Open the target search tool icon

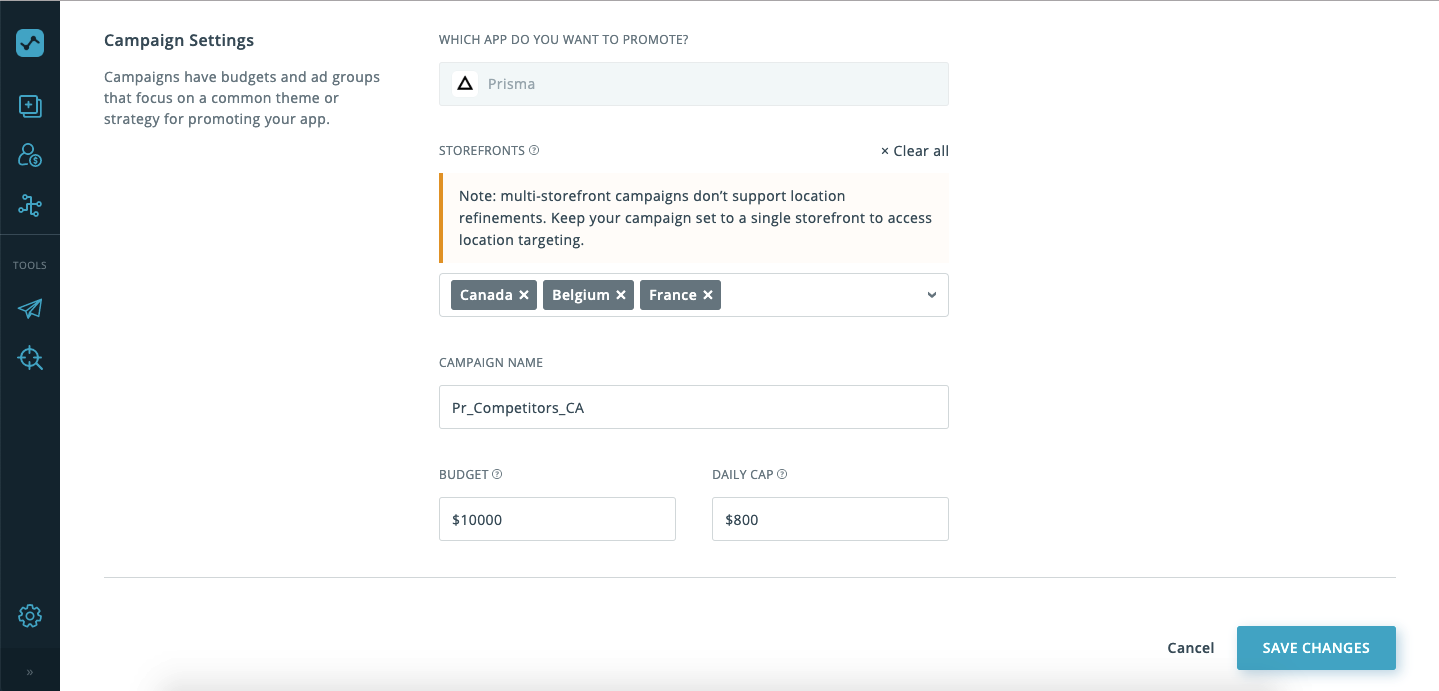click(30, 358)
